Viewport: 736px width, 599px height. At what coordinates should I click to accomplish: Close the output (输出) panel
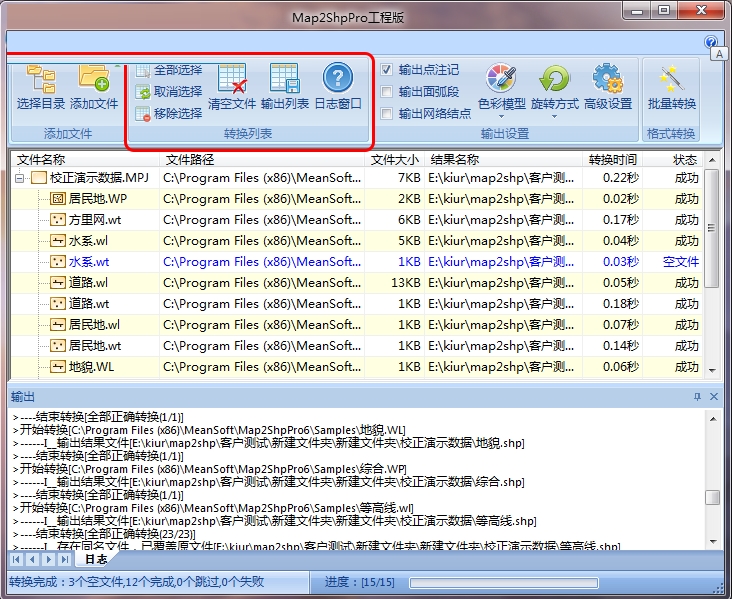714,397
